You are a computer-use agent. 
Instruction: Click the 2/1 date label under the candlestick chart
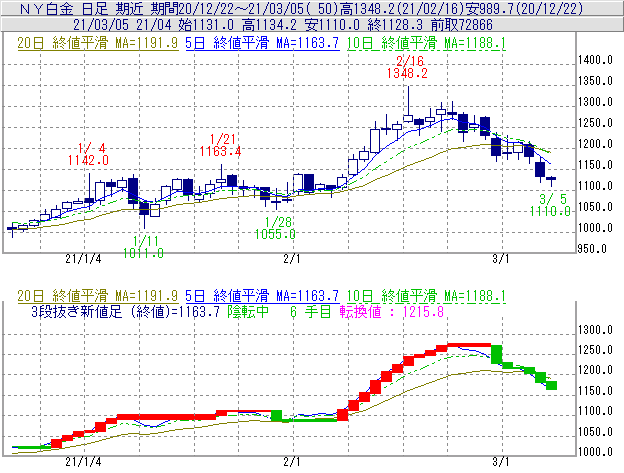point(292,259)
